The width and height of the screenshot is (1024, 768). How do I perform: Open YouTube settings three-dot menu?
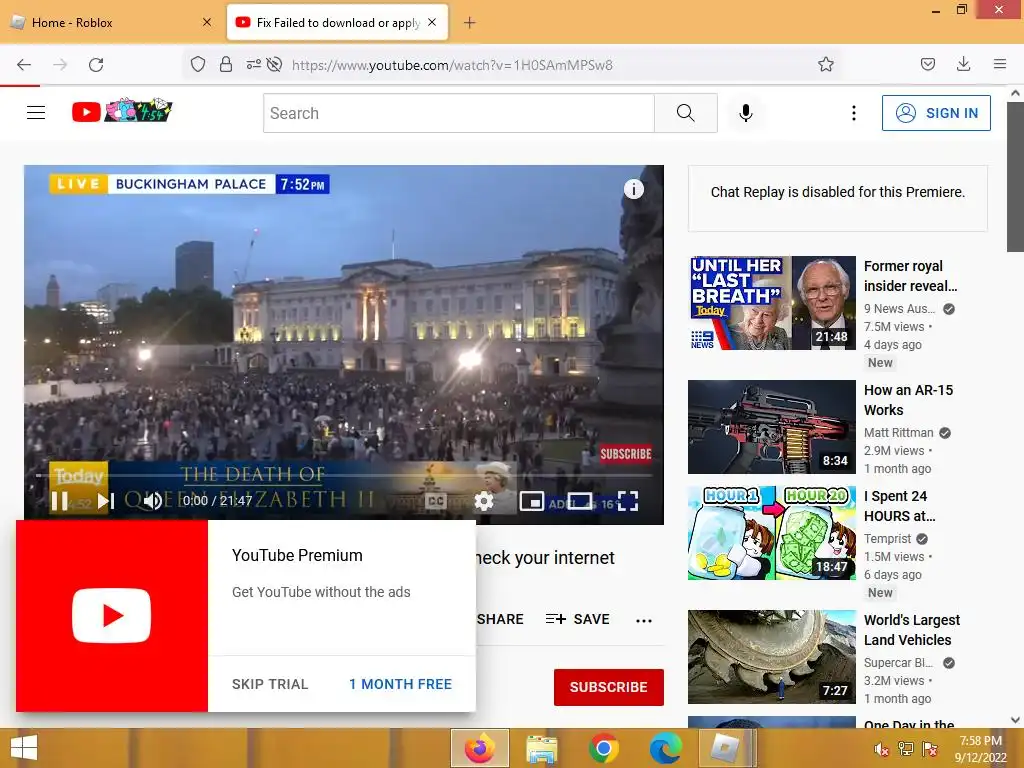tap(854, 113)
